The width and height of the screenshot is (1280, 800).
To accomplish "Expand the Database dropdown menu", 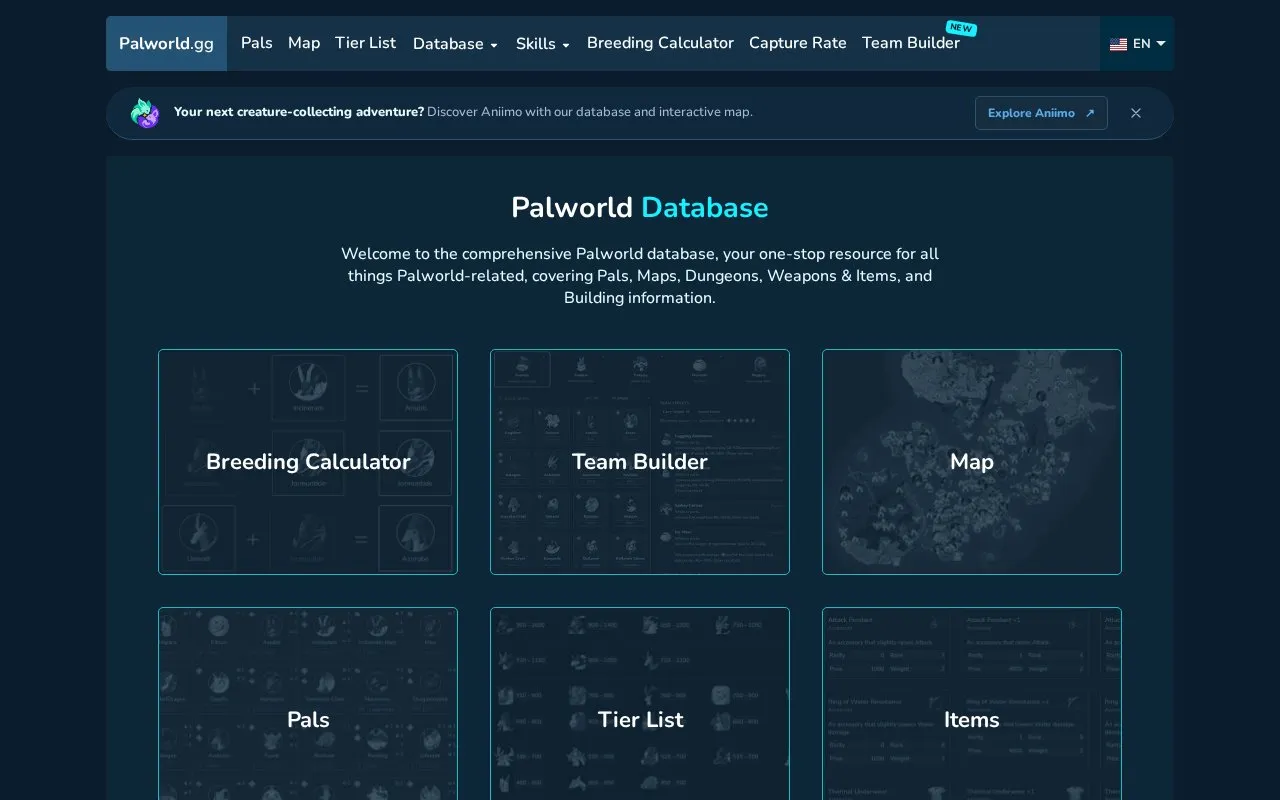I will pyautogui.click(x=455, y=44).
